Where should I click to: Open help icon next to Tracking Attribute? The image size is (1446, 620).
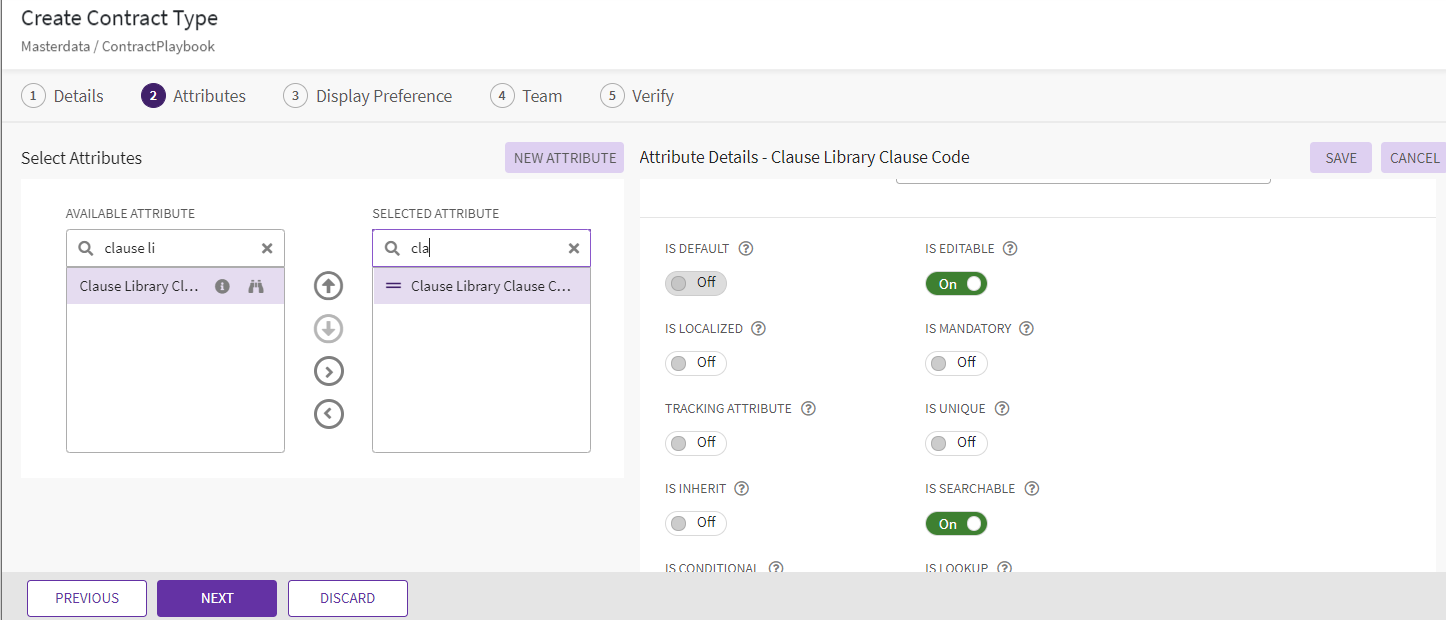point(809,409)
